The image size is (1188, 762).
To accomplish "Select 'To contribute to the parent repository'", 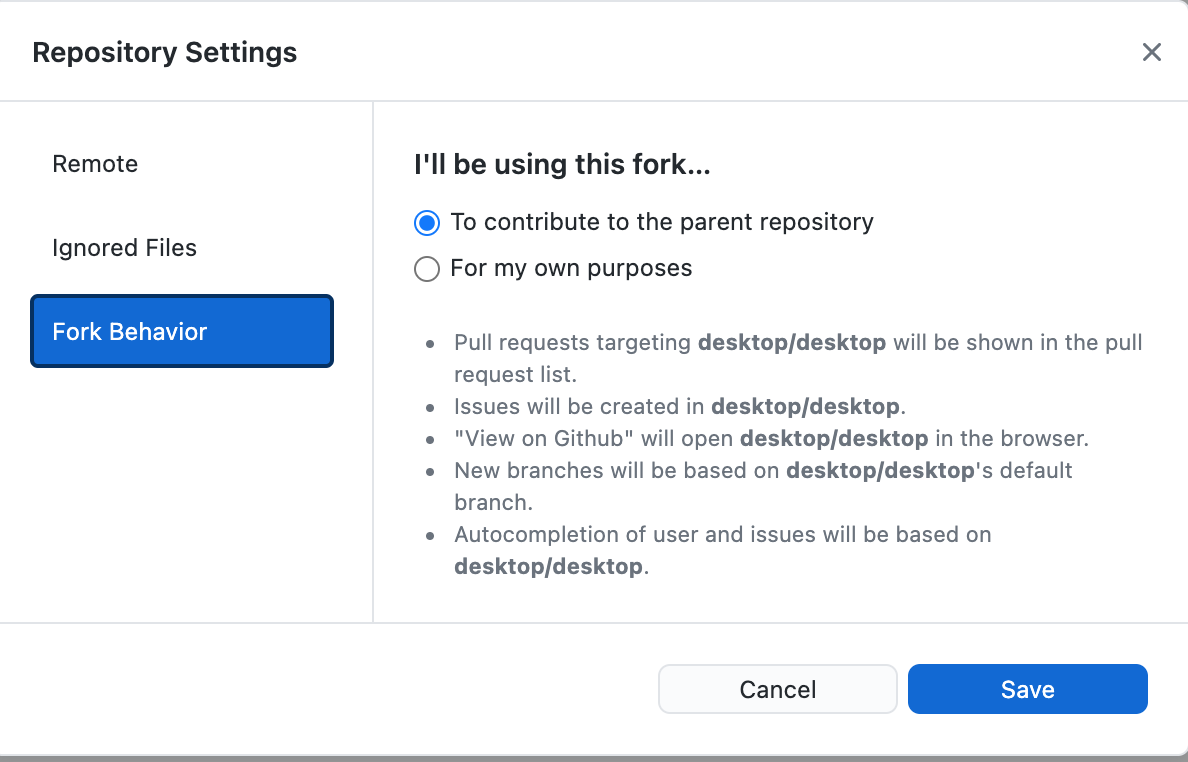I will coord(662,222).
